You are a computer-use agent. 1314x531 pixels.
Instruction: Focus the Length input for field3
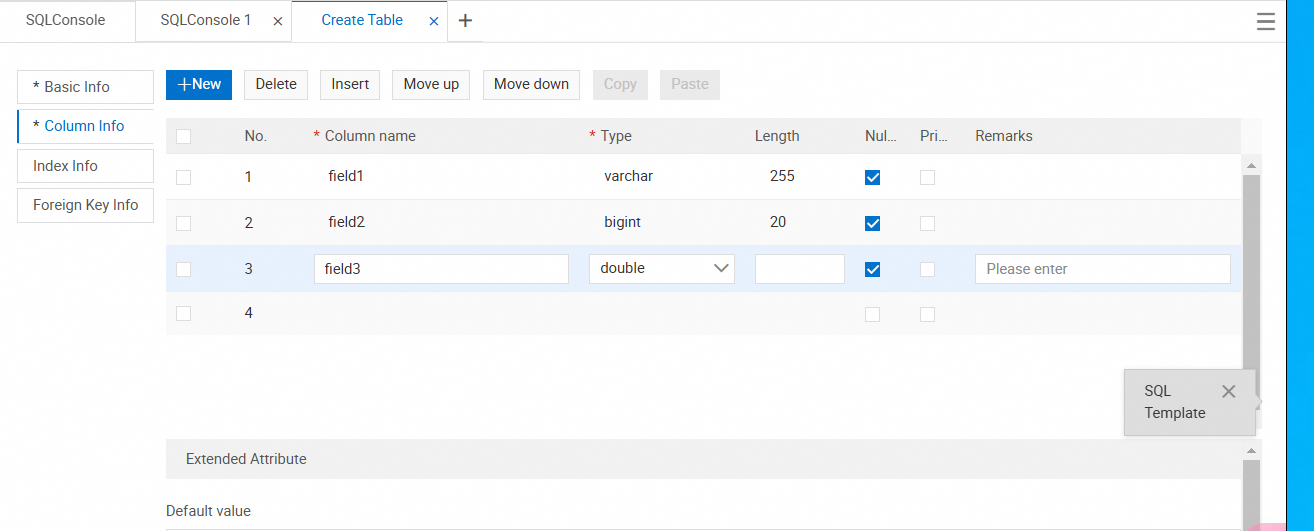click(800, 268)
